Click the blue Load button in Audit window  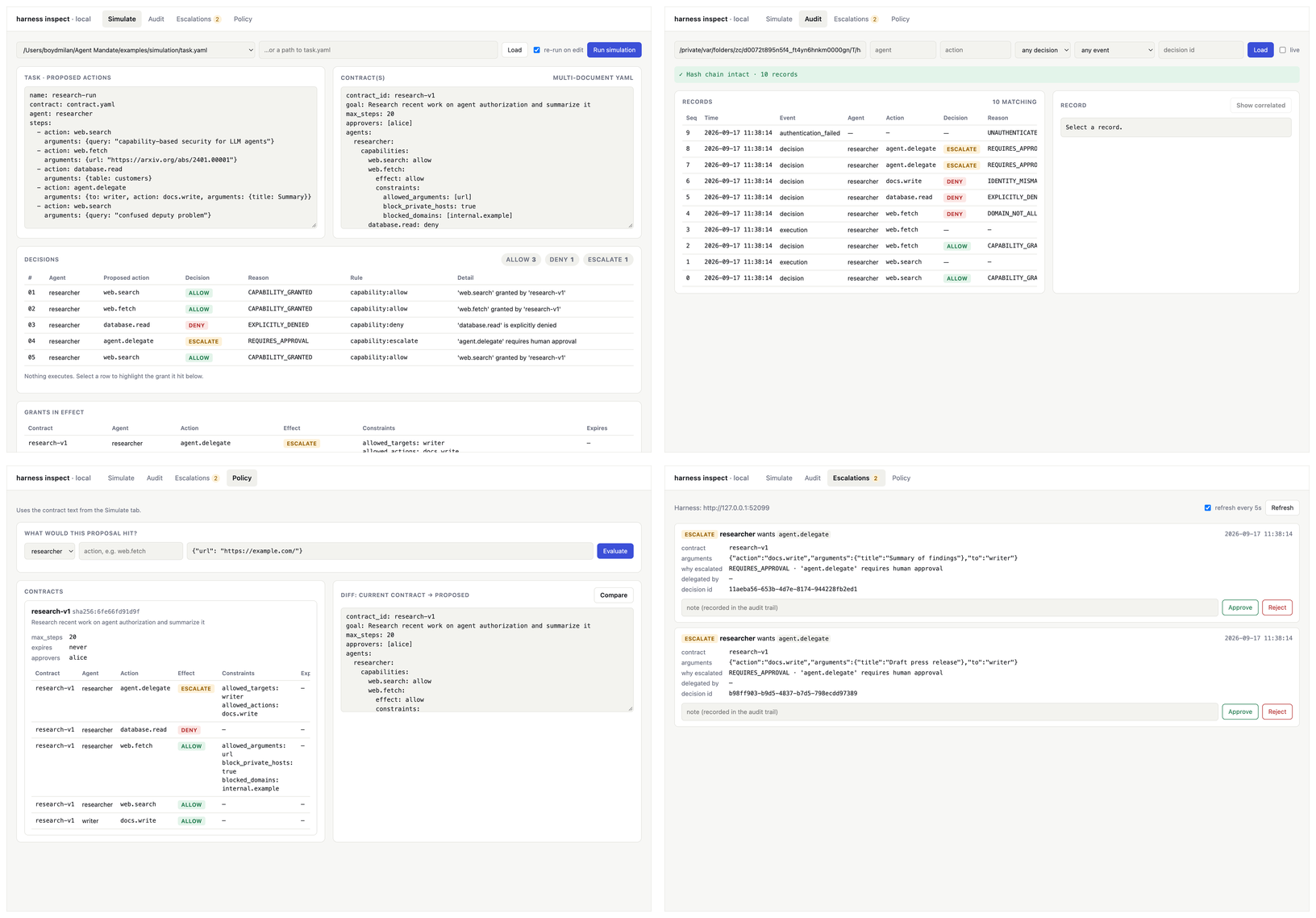click(x=1260, y=50)
